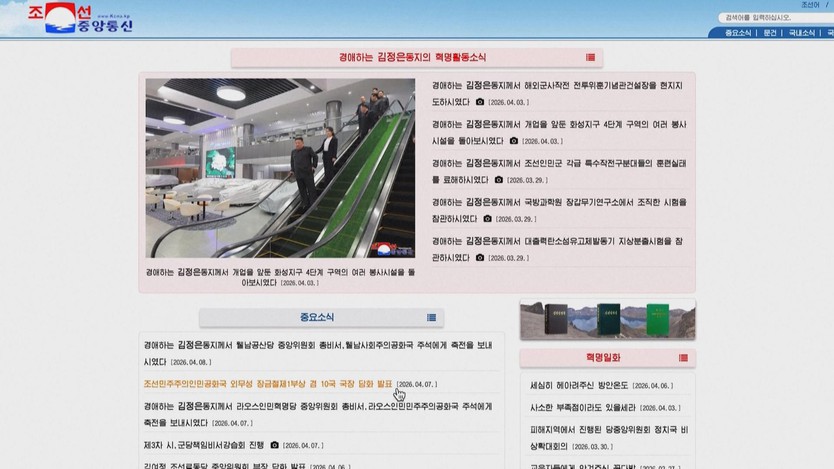Click camera icon beside 제3차 시,군당책임비서강습회 진행

274,445
